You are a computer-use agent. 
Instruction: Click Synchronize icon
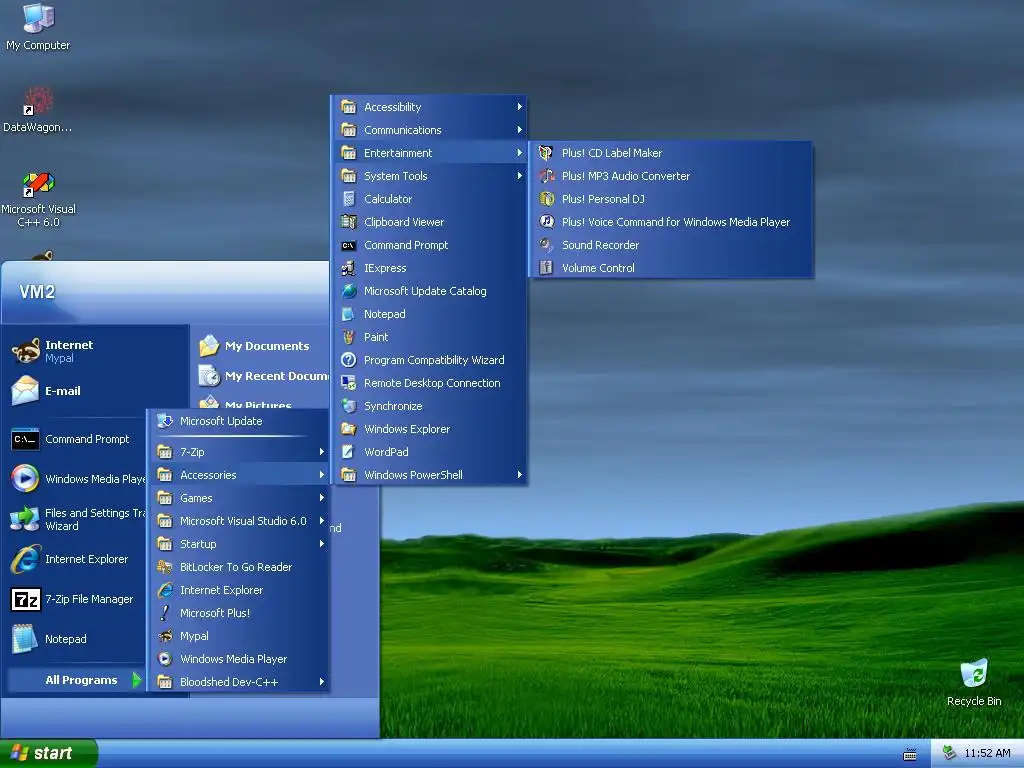coord(349,406)
